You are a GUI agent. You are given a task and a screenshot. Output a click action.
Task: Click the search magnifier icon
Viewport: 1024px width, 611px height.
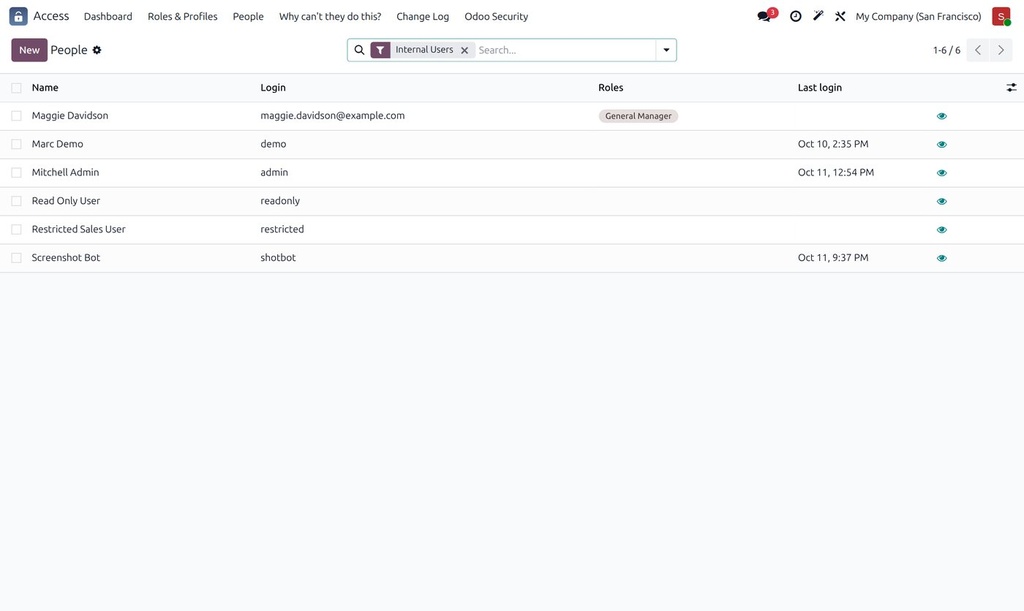click(359, 50)
